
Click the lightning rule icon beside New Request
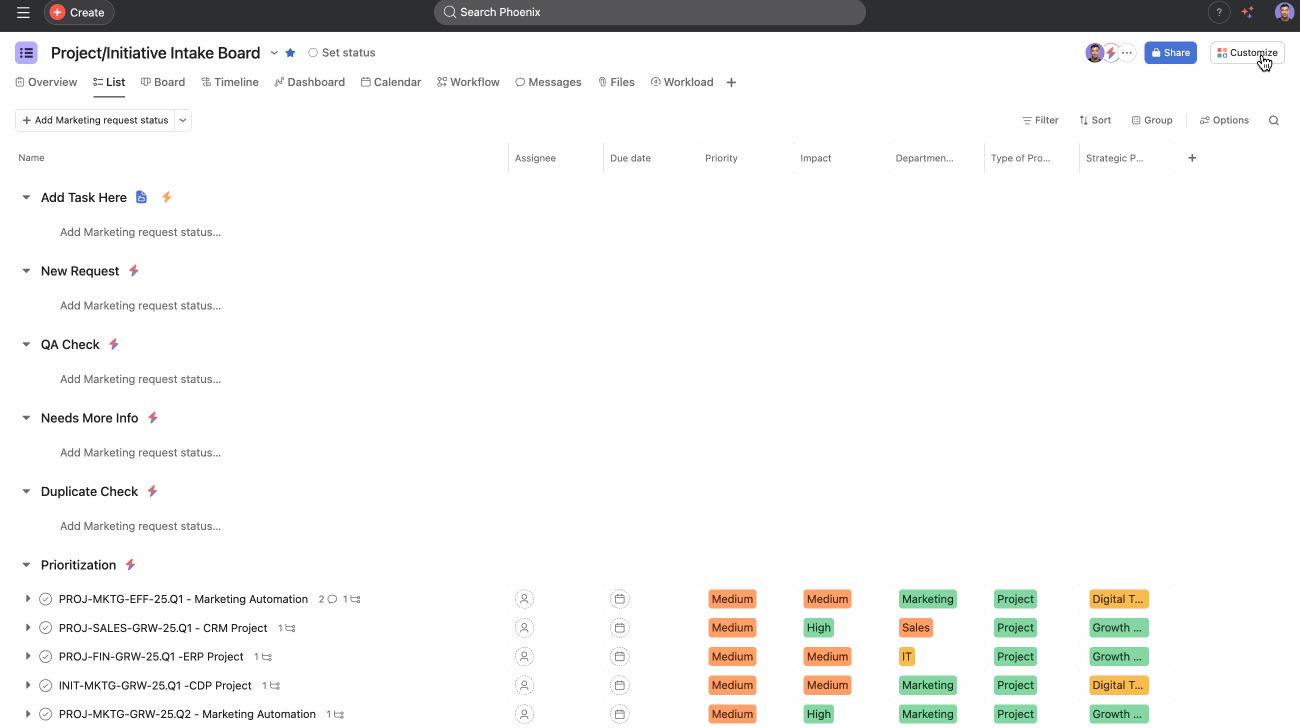click(x=134, y=271)
